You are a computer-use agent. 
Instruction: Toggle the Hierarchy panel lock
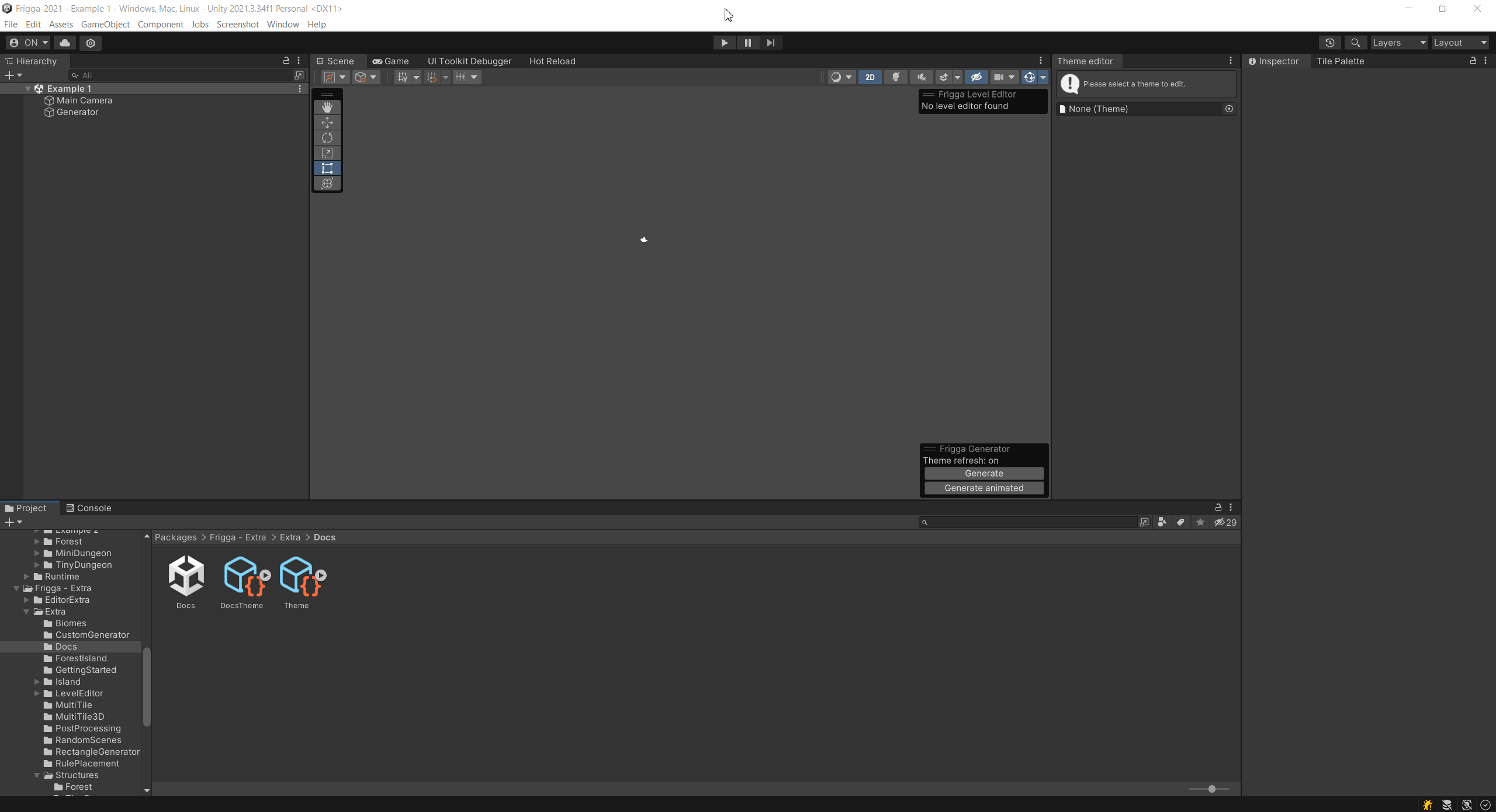click(286, 60)
